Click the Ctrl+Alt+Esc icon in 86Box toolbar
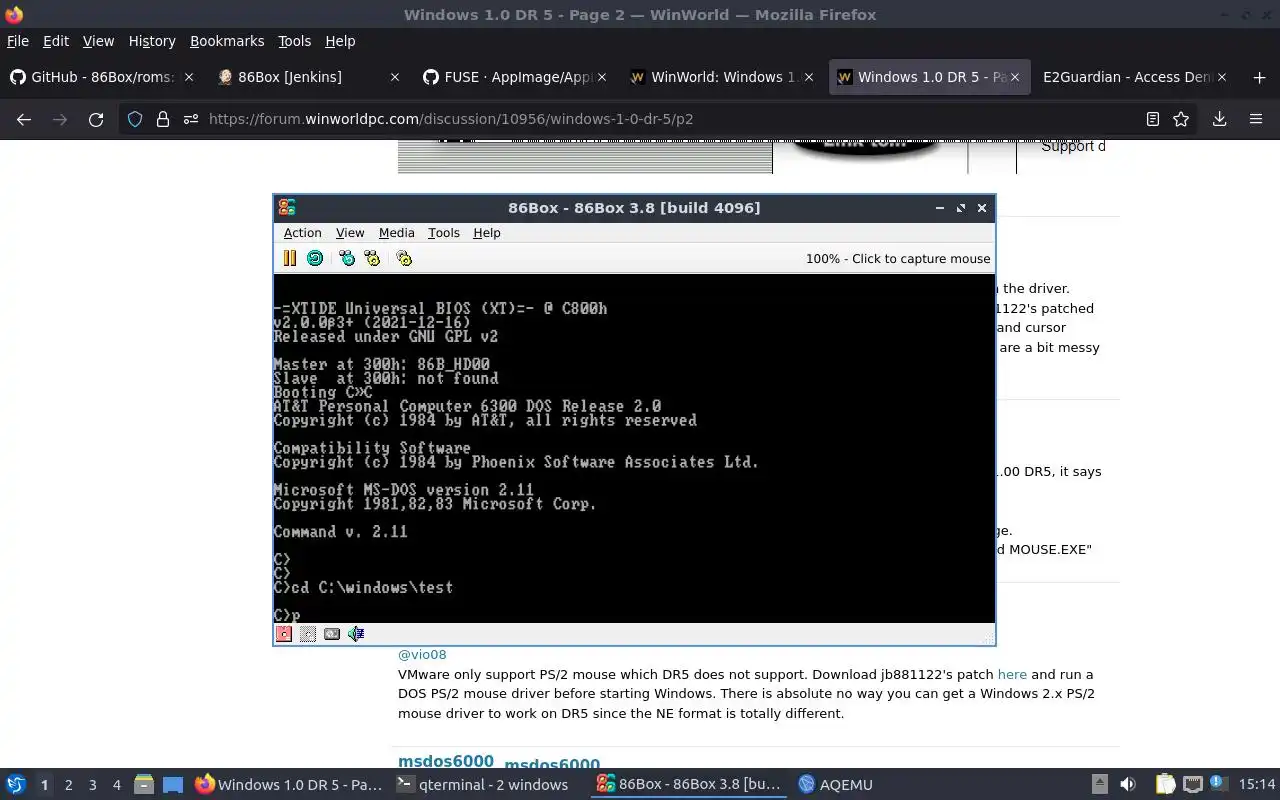The width and height of the screenshot is (1280, 800). tap(372, 258)
